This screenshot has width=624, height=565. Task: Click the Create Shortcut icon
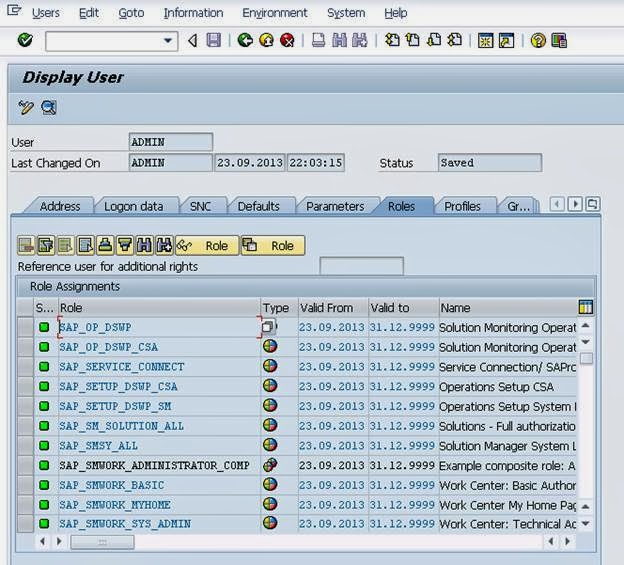click(x=506, y=41)
